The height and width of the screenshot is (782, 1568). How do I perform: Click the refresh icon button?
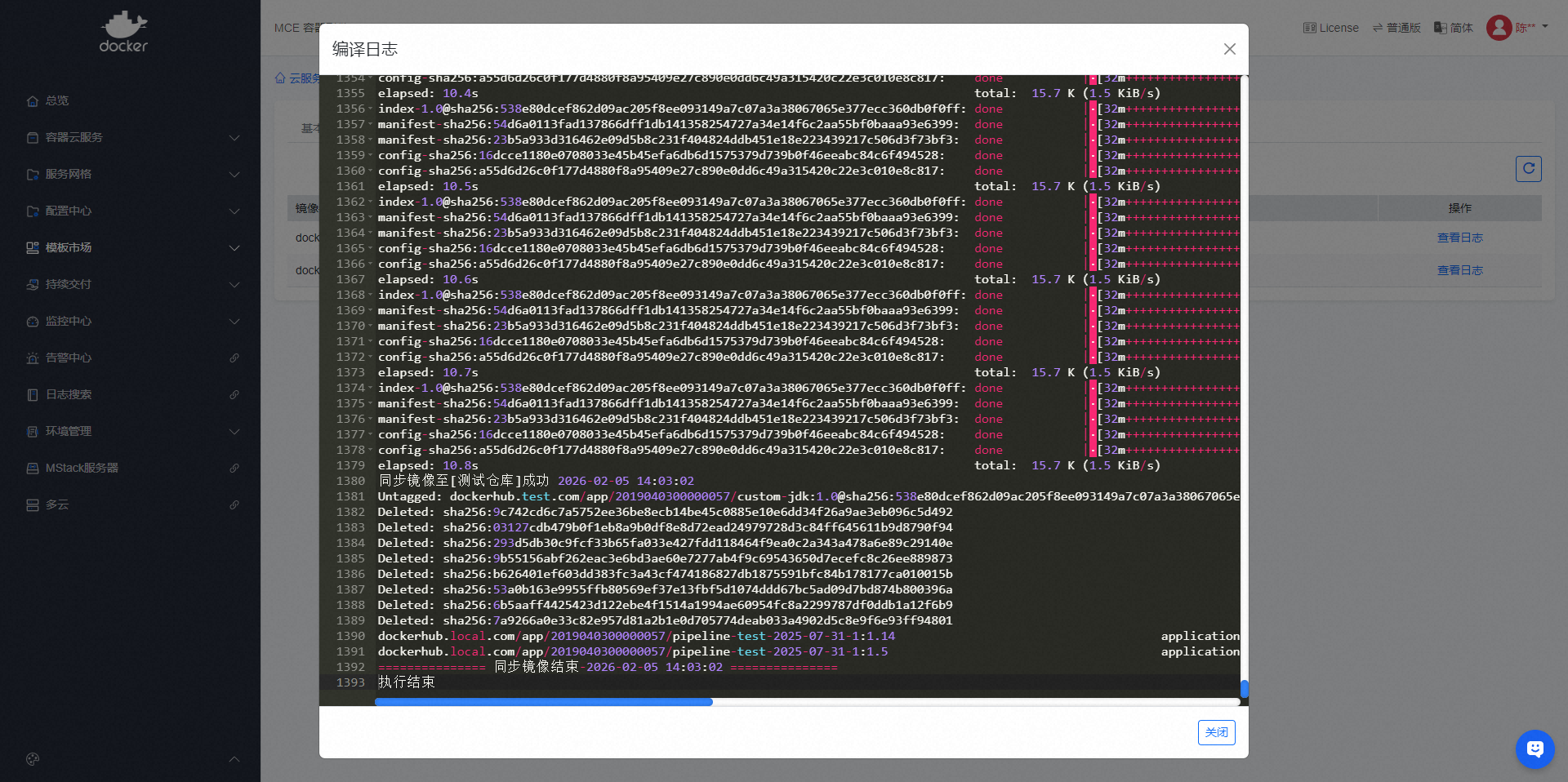click(1528, 169)
